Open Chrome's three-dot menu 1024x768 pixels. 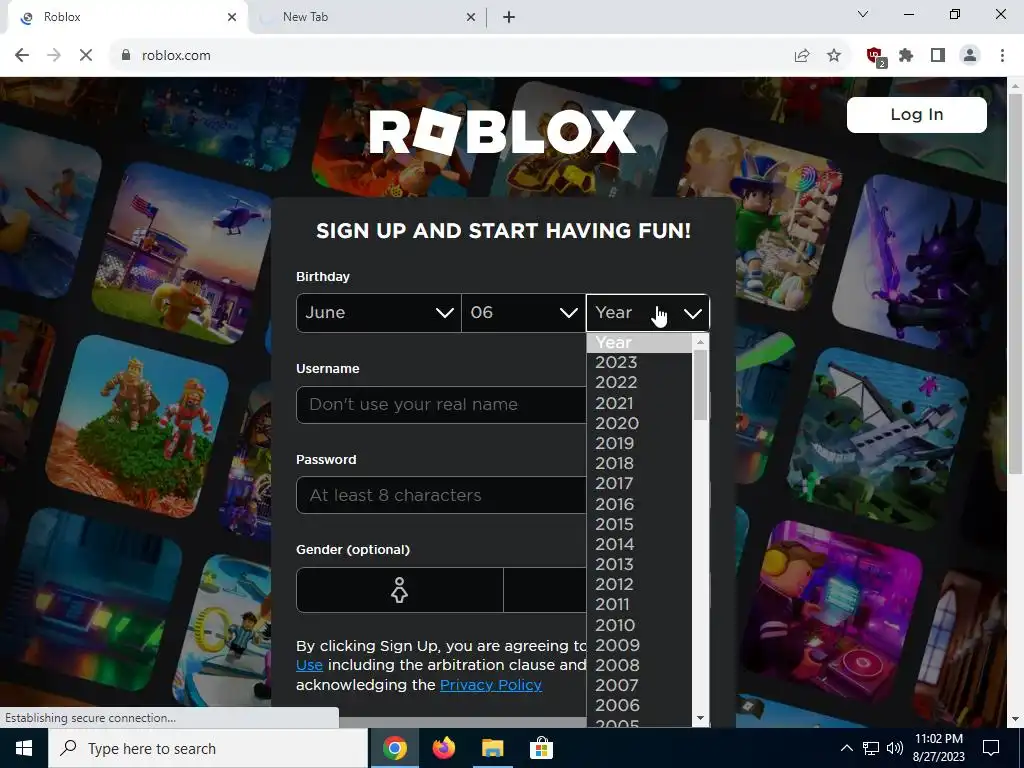(1002, 56)
